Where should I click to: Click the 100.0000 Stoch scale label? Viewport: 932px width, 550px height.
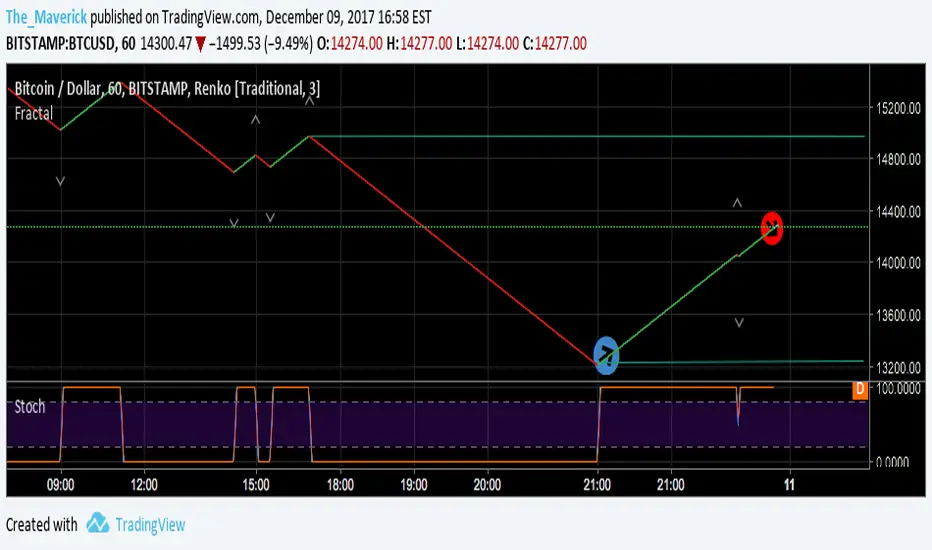click(898, 388)
